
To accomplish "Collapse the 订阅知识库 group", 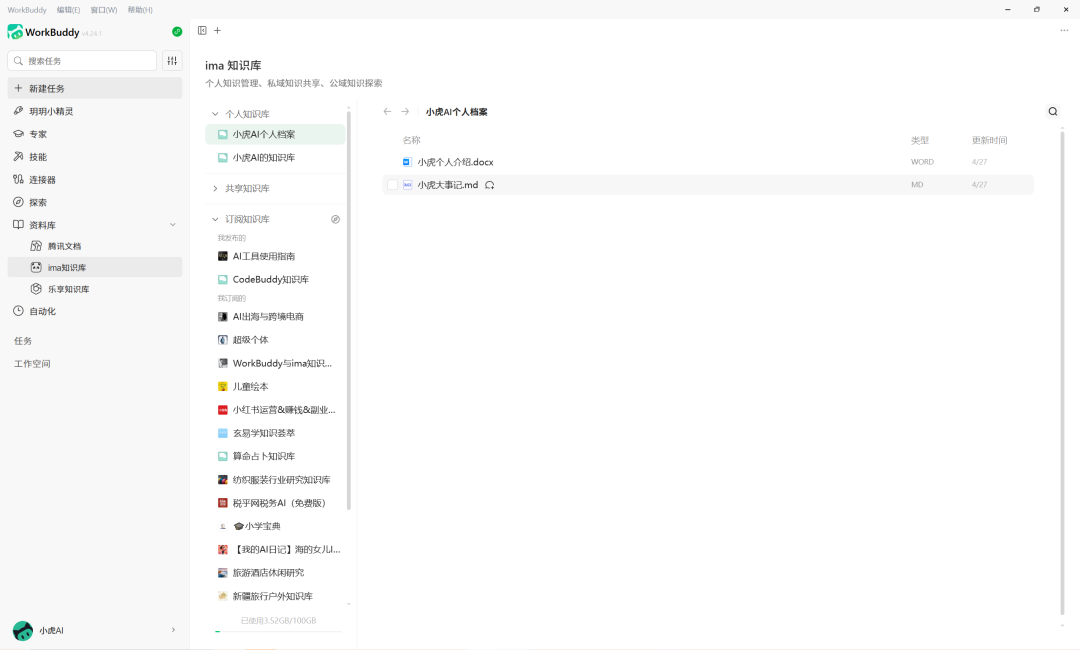I will (x=215, y=219).
